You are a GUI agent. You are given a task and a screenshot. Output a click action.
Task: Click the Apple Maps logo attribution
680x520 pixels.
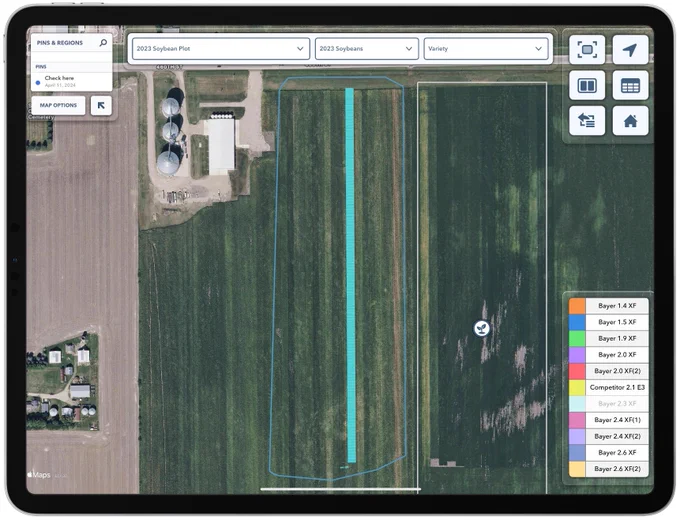(39, 474)
